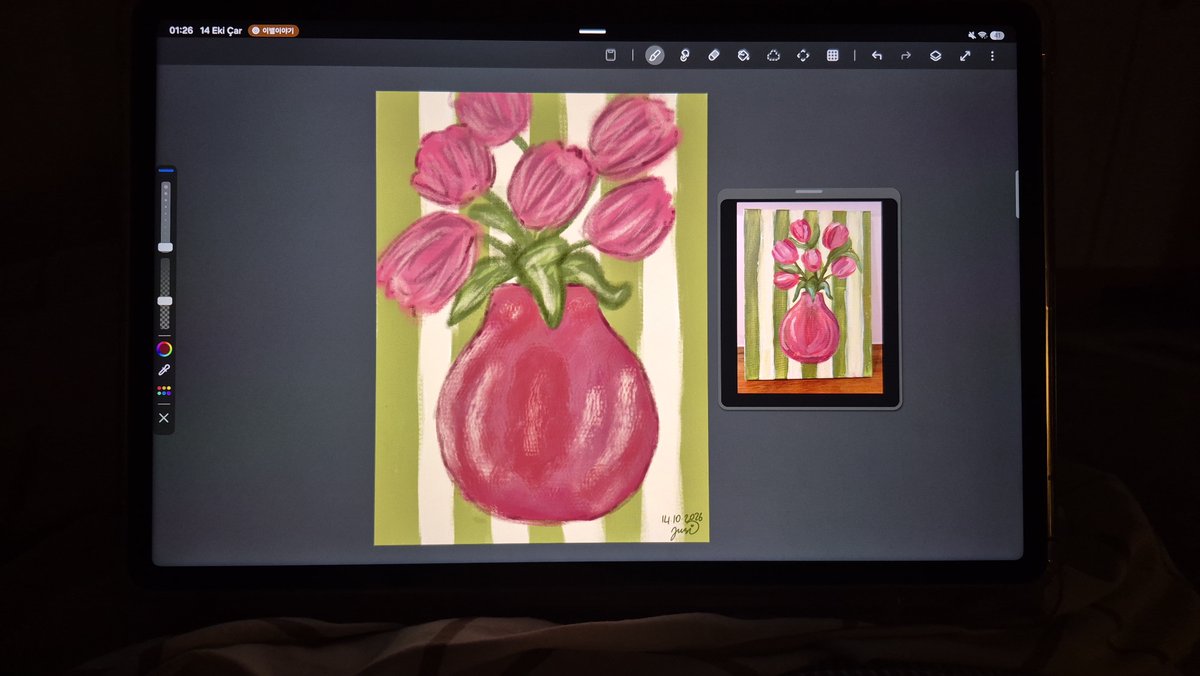
Task: Open the three-dot more options menu
Action: coord(992,55)
